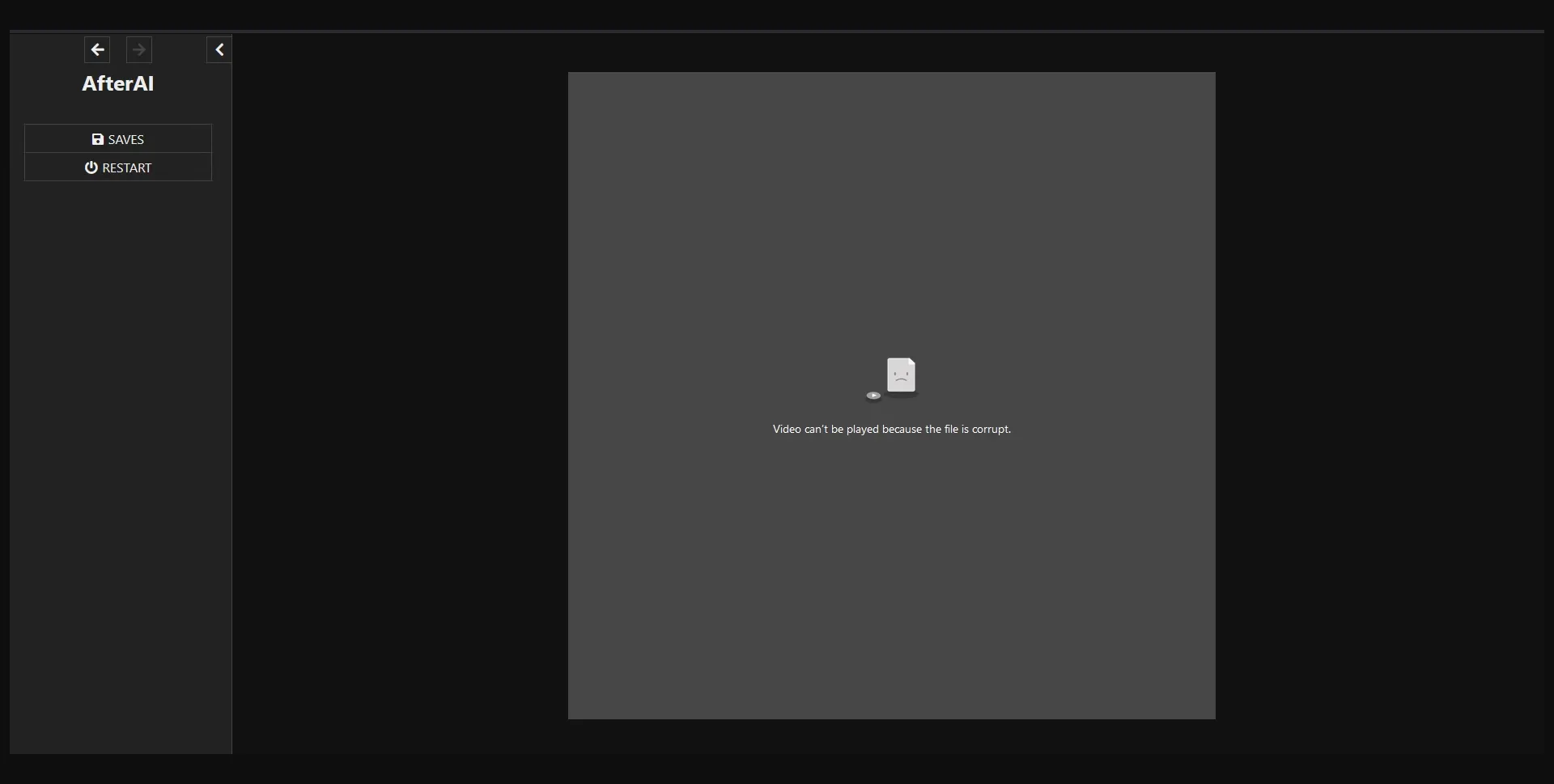Click the bottom empty area of video panel
The height and width of the screenshot is (784, 1554).
(x=891, y=631)
